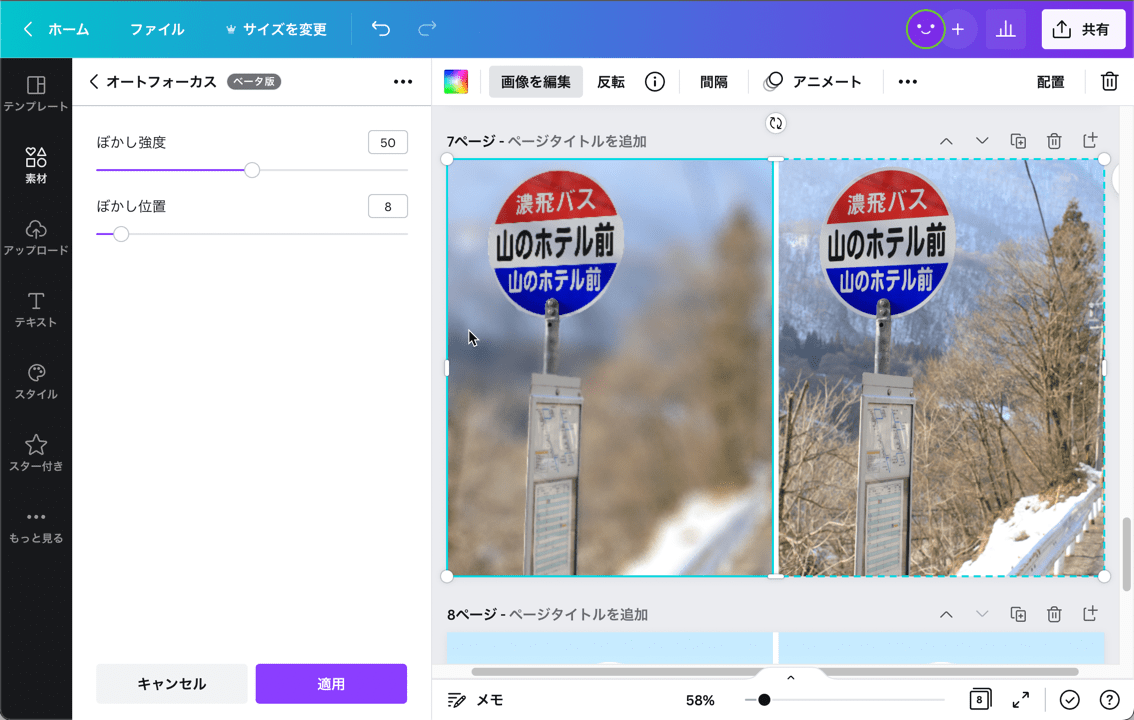
Task: Expand the bottom page thumbnails tray
Action: coord(790,677)
